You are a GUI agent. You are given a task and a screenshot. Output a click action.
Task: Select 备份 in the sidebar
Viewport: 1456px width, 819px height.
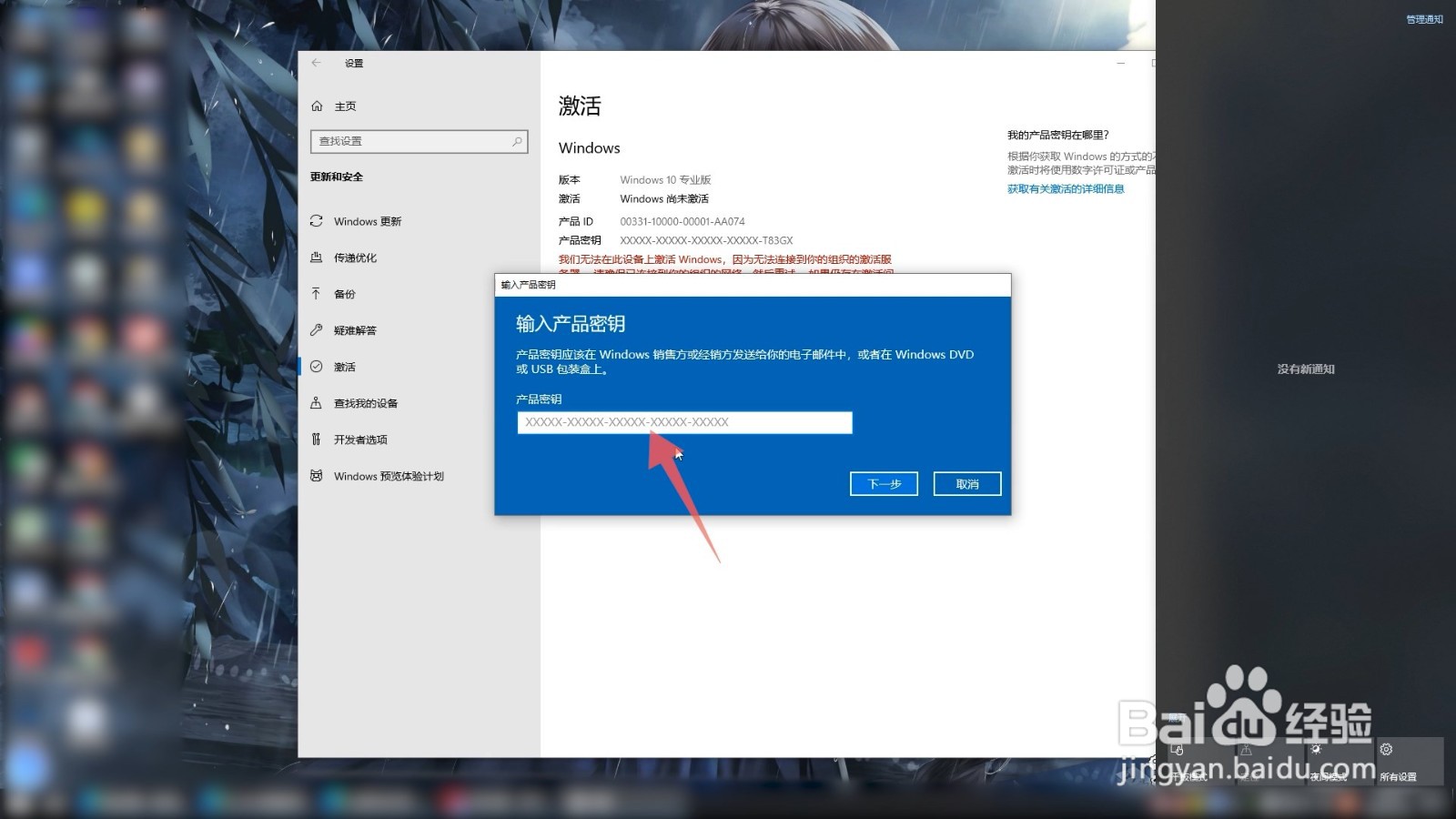pos(419,294)
